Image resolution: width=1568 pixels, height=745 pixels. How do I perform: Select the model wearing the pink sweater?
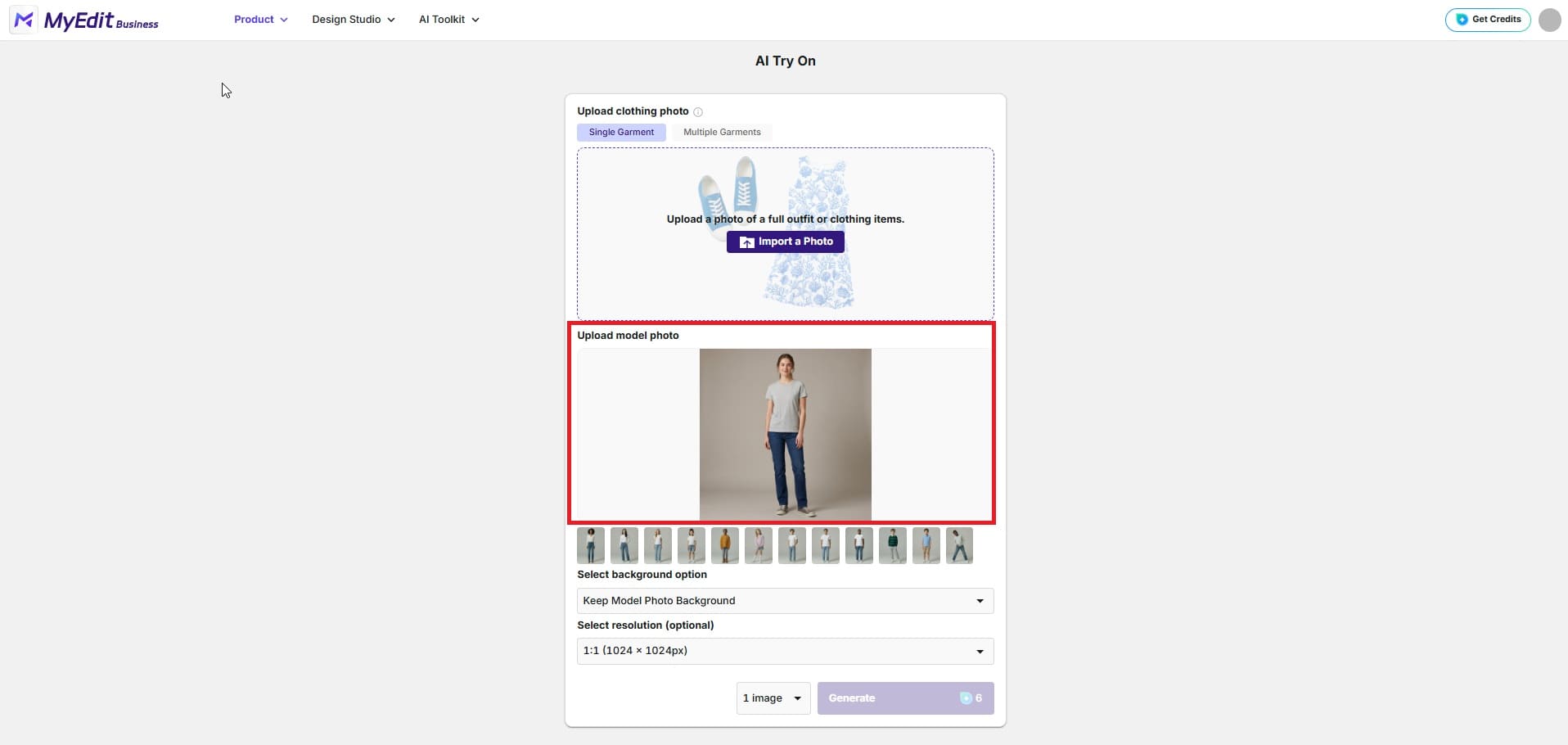(x=758, y=544)
